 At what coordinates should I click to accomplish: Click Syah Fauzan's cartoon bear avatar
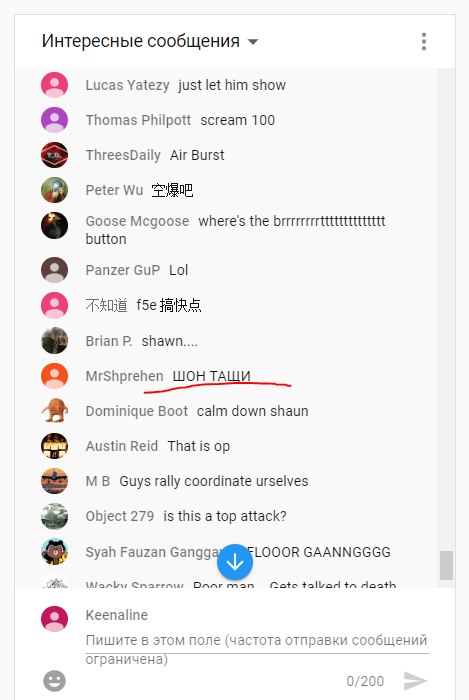click(54, 552)
